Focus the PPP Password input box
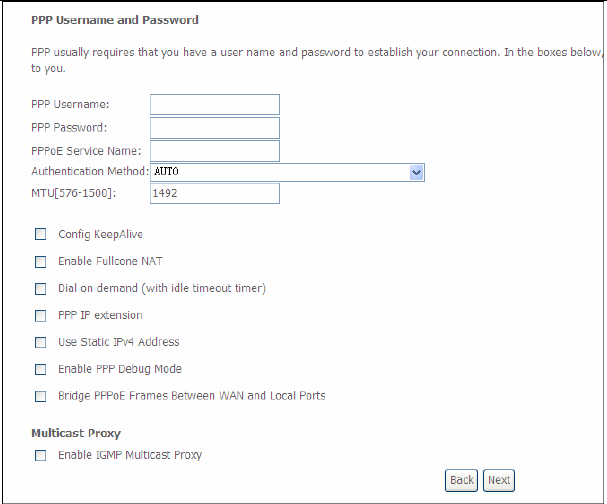The width and height of the screenshot is (607, 504). click(x=215, y=128)
